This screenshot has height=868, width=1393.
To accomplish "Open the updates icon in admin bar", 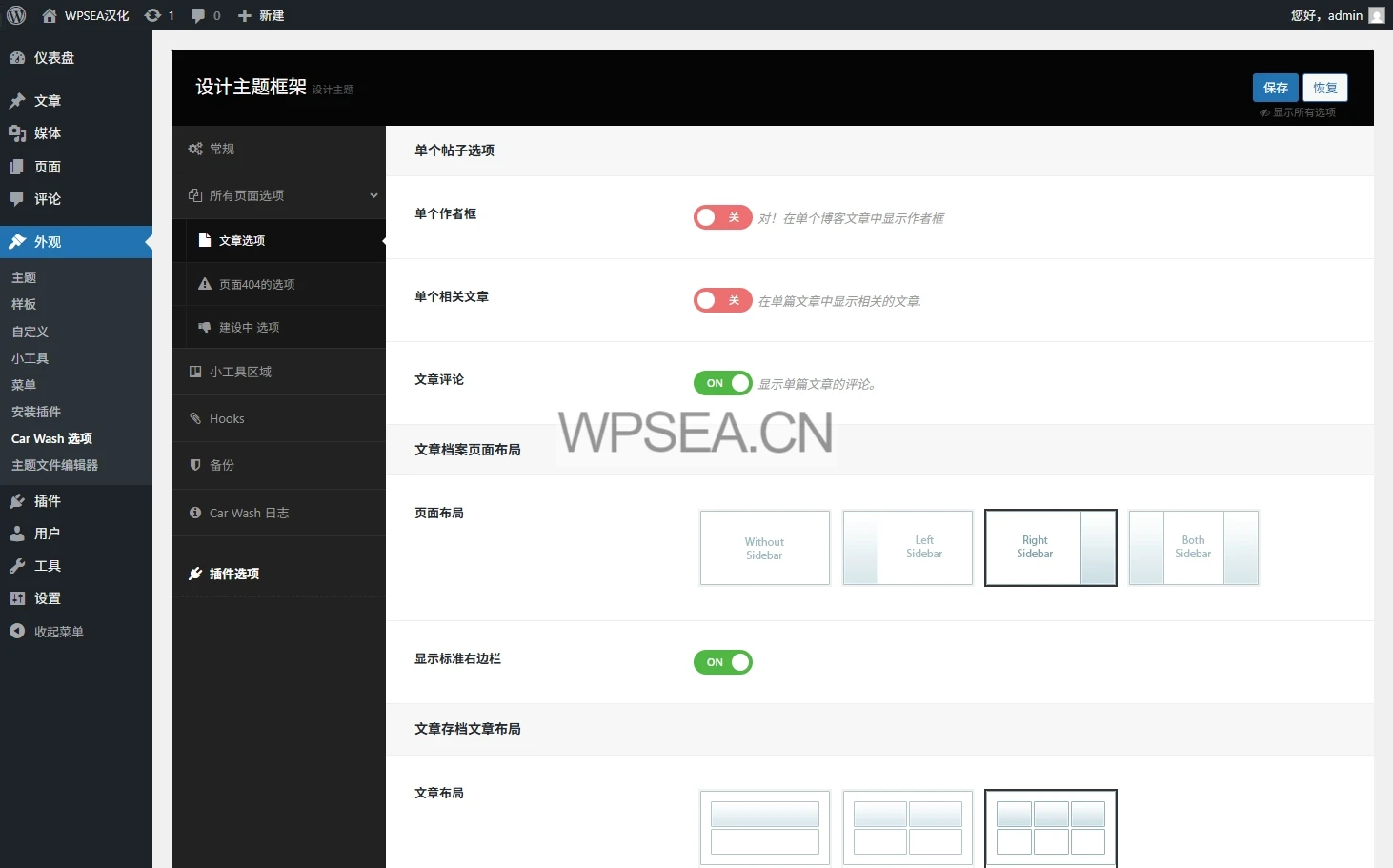I will pos(152,15).
